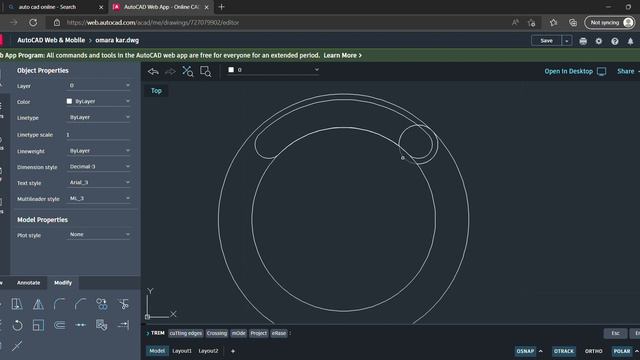
Task: Choose the Crossing command option
Action: pos(217,333)
